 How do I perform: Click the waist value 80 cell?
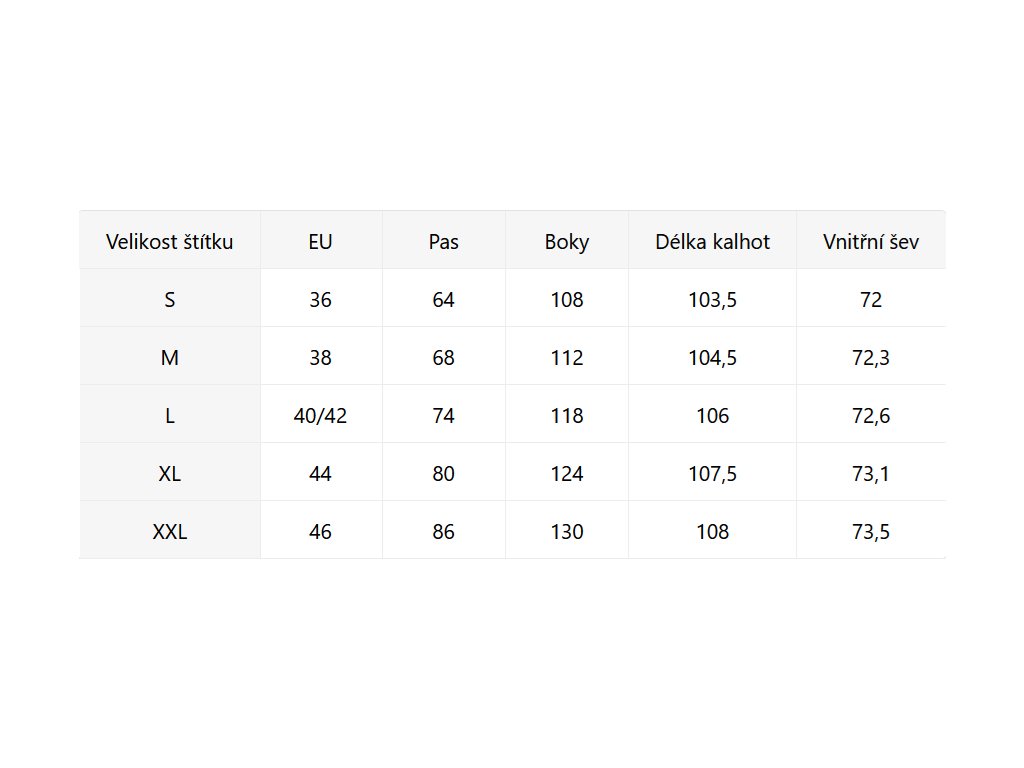click(x=443, y=474)
